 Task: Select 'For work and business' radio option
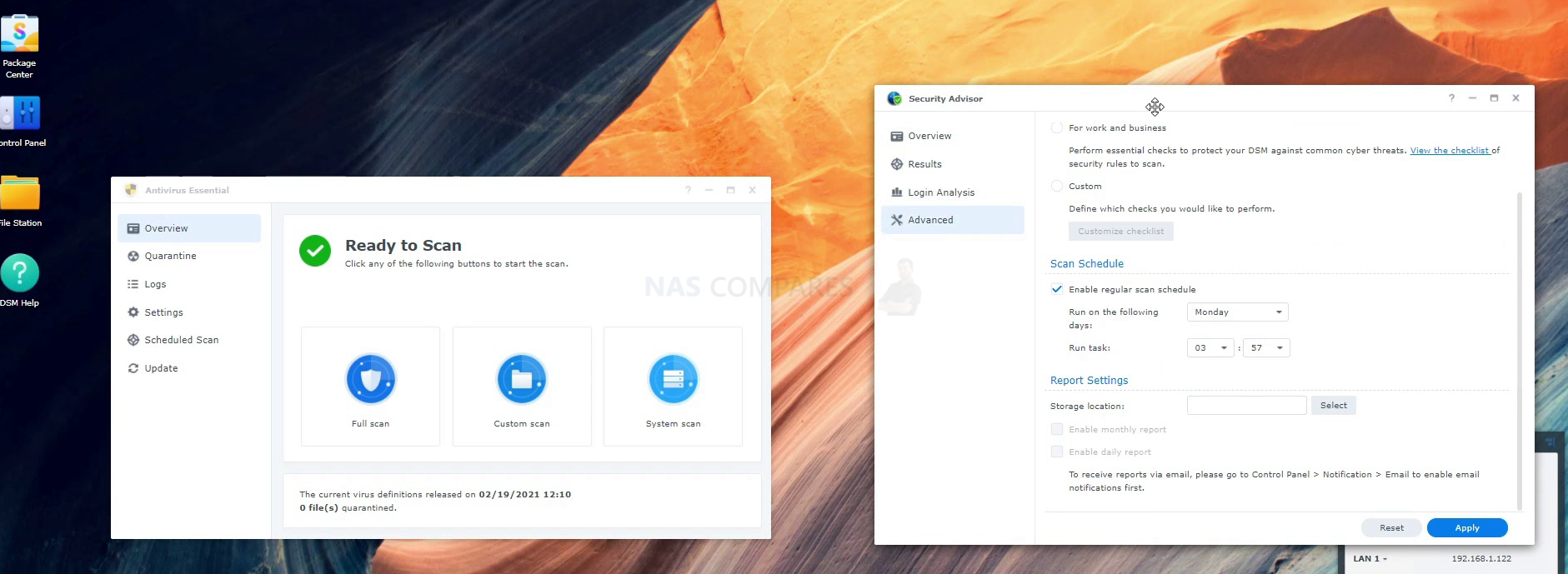point(1057,127)
